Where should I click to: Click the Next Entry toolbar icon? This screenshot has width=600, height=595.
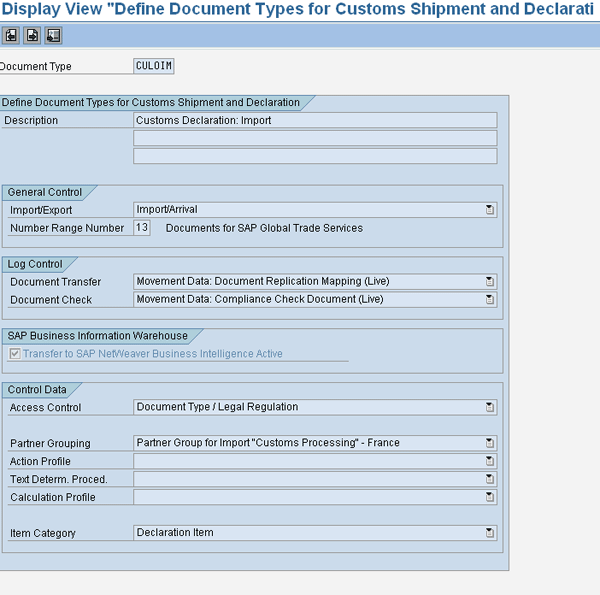pos(32,36)
